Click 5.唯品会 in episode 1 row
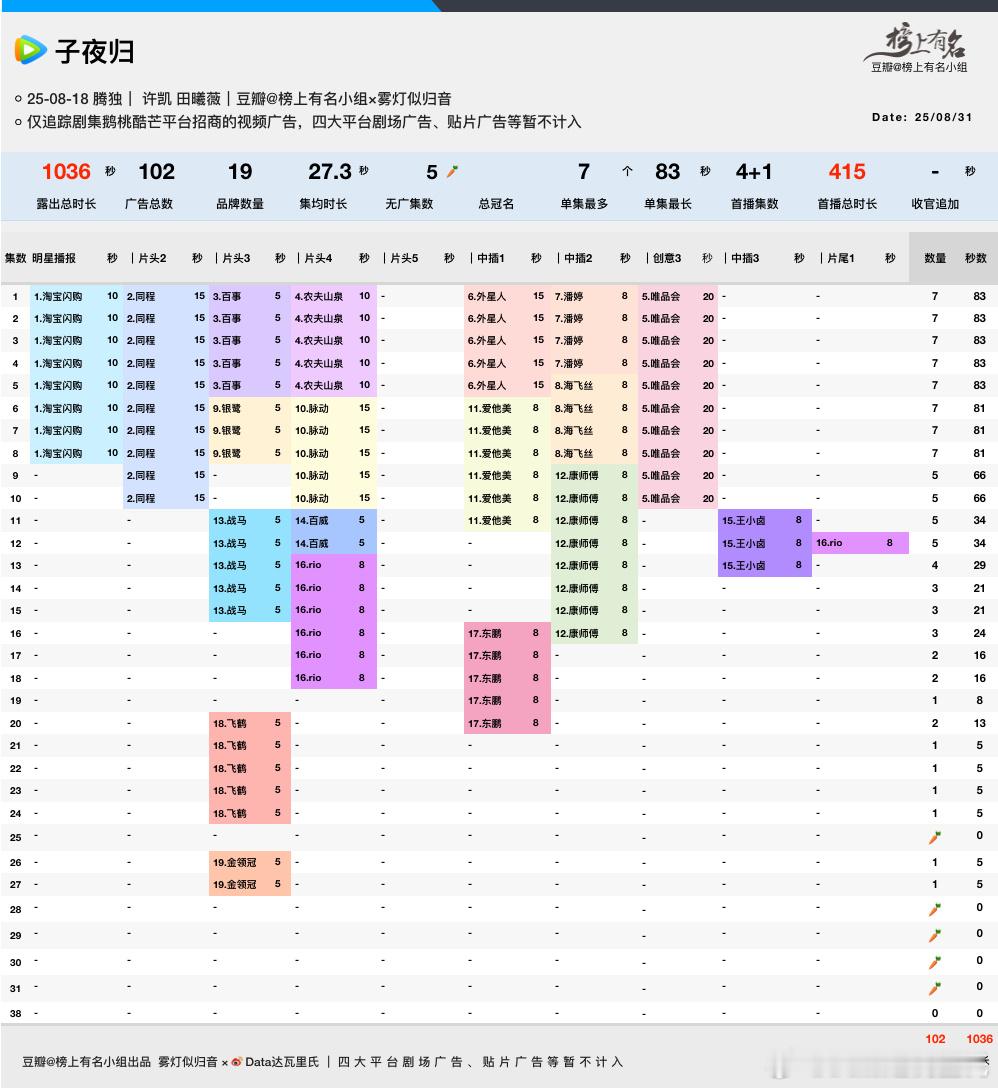This screenshot has height=1088, width=998. 661,296
